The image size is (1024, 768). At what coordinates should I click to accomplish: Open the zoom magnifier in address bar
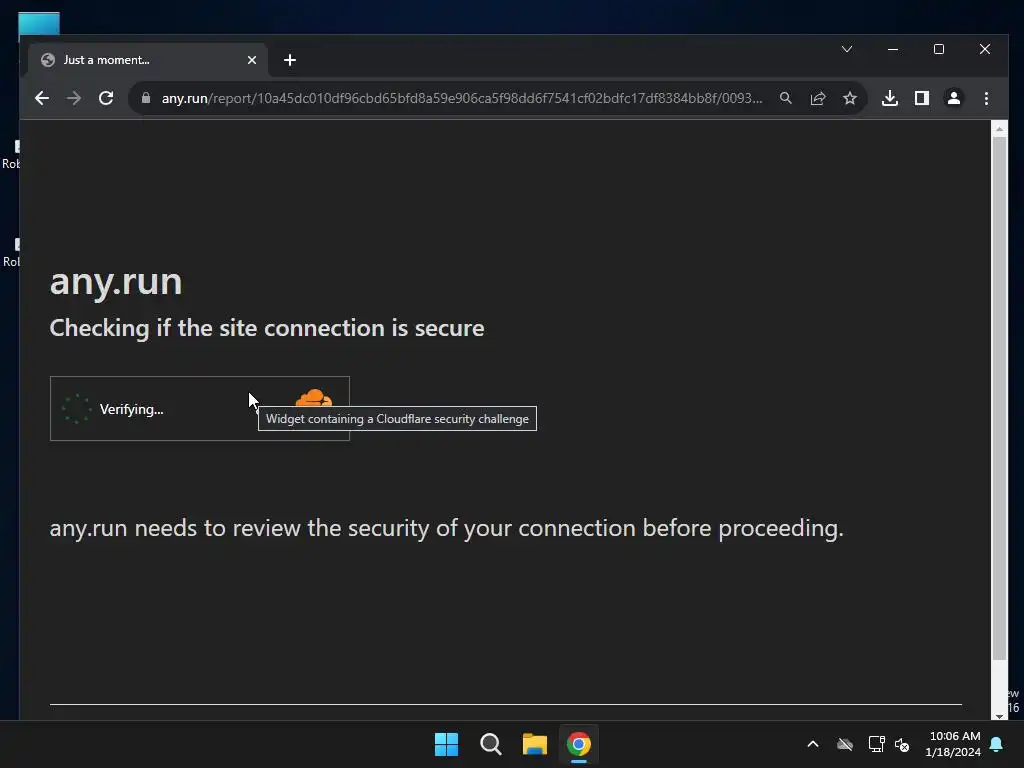point(786,98)
